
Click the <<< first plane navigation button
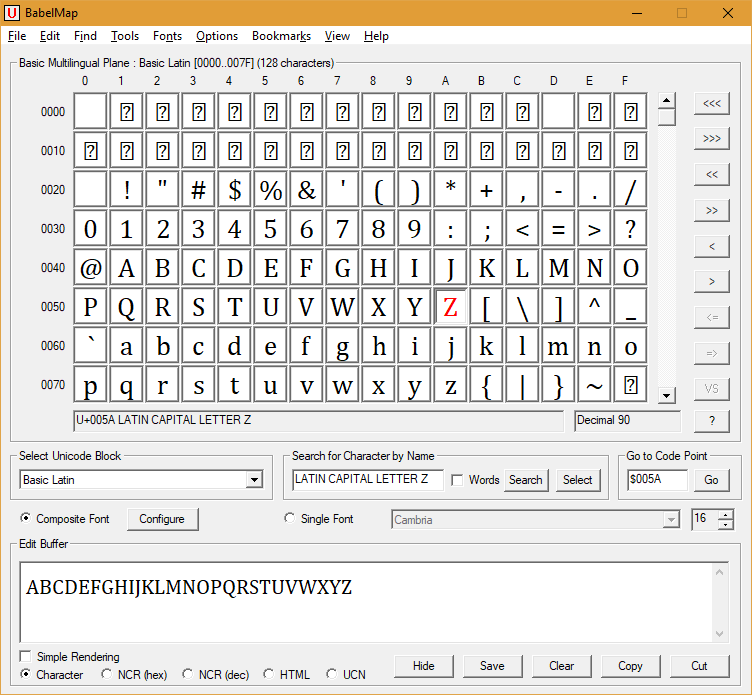click(x=712, y=103)
